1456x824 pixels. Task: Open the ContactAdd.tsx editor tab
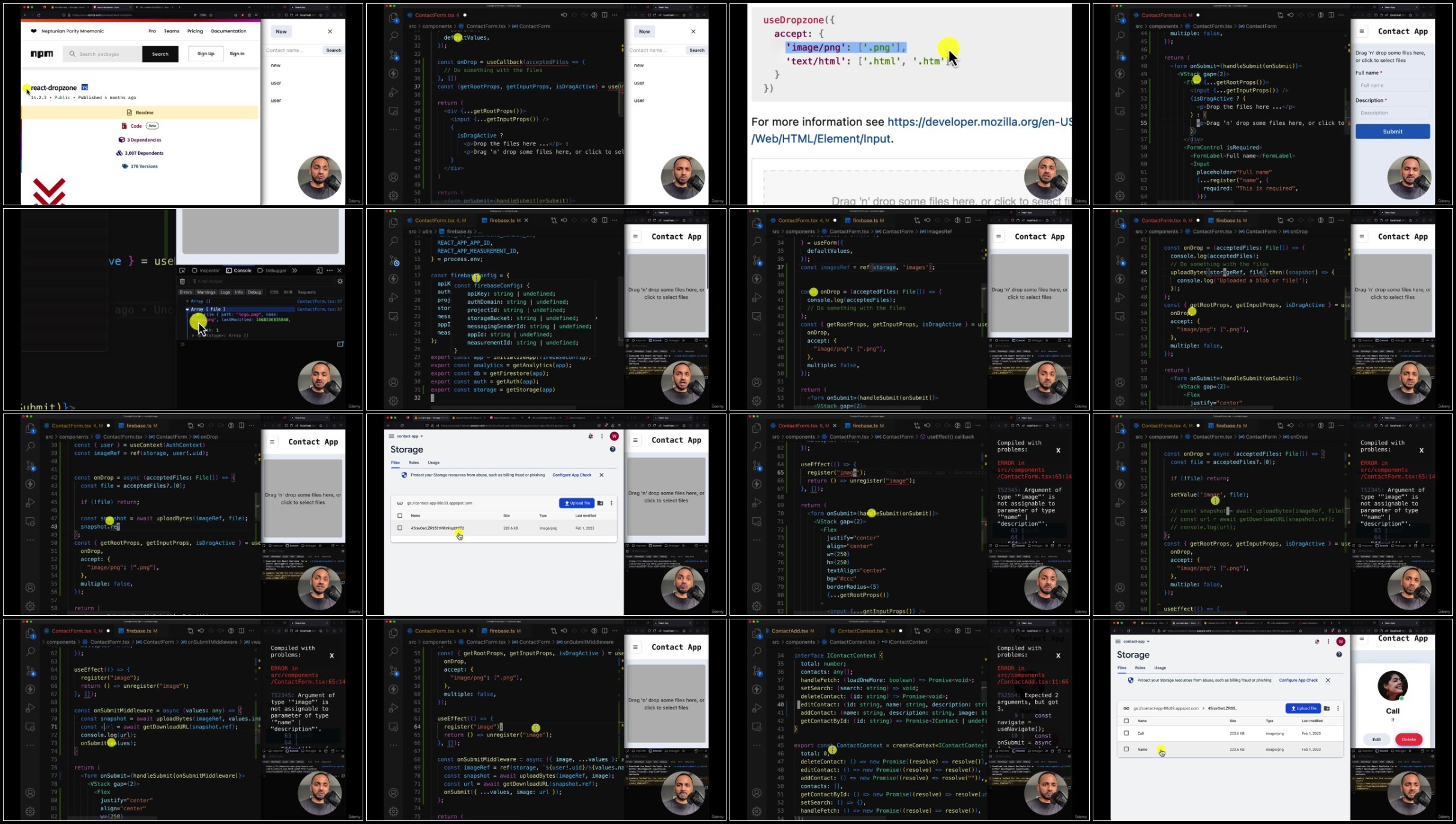(x=790, y=631)
